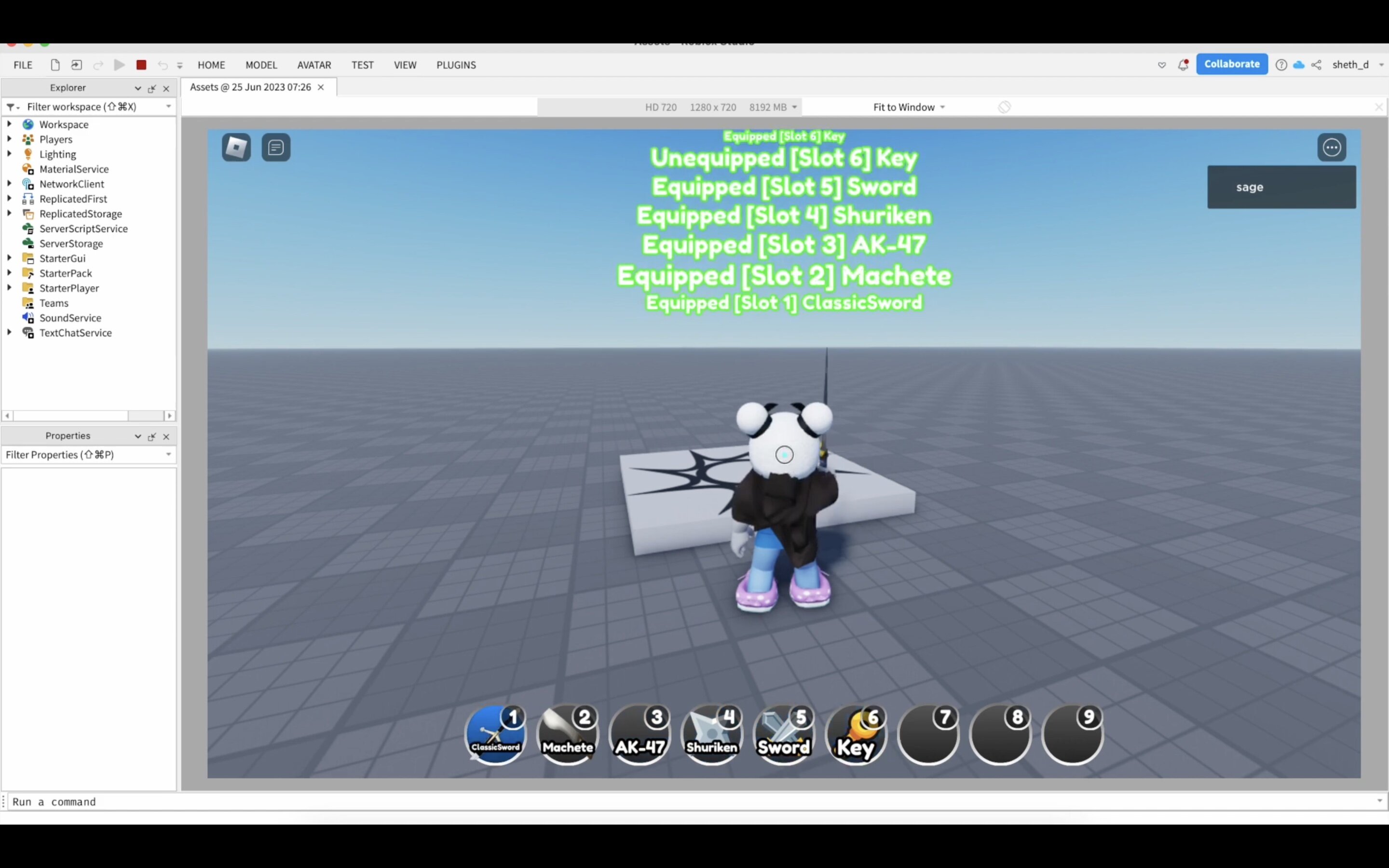The image size is (1389, 868).
Task: Switch to the MODEL ribbon tab
Action: click(x=261, y=65)
